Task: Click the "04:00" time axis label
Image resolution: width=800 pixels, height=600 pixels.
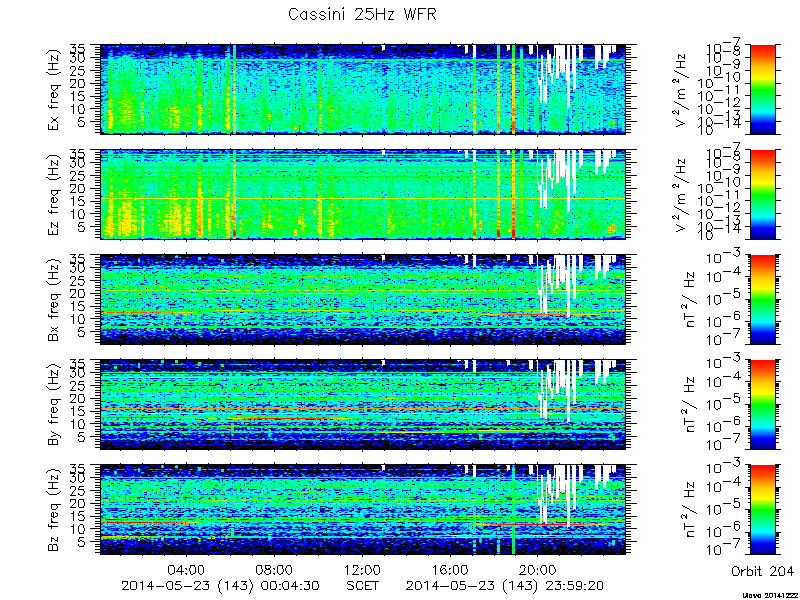Action: [188, 569]
